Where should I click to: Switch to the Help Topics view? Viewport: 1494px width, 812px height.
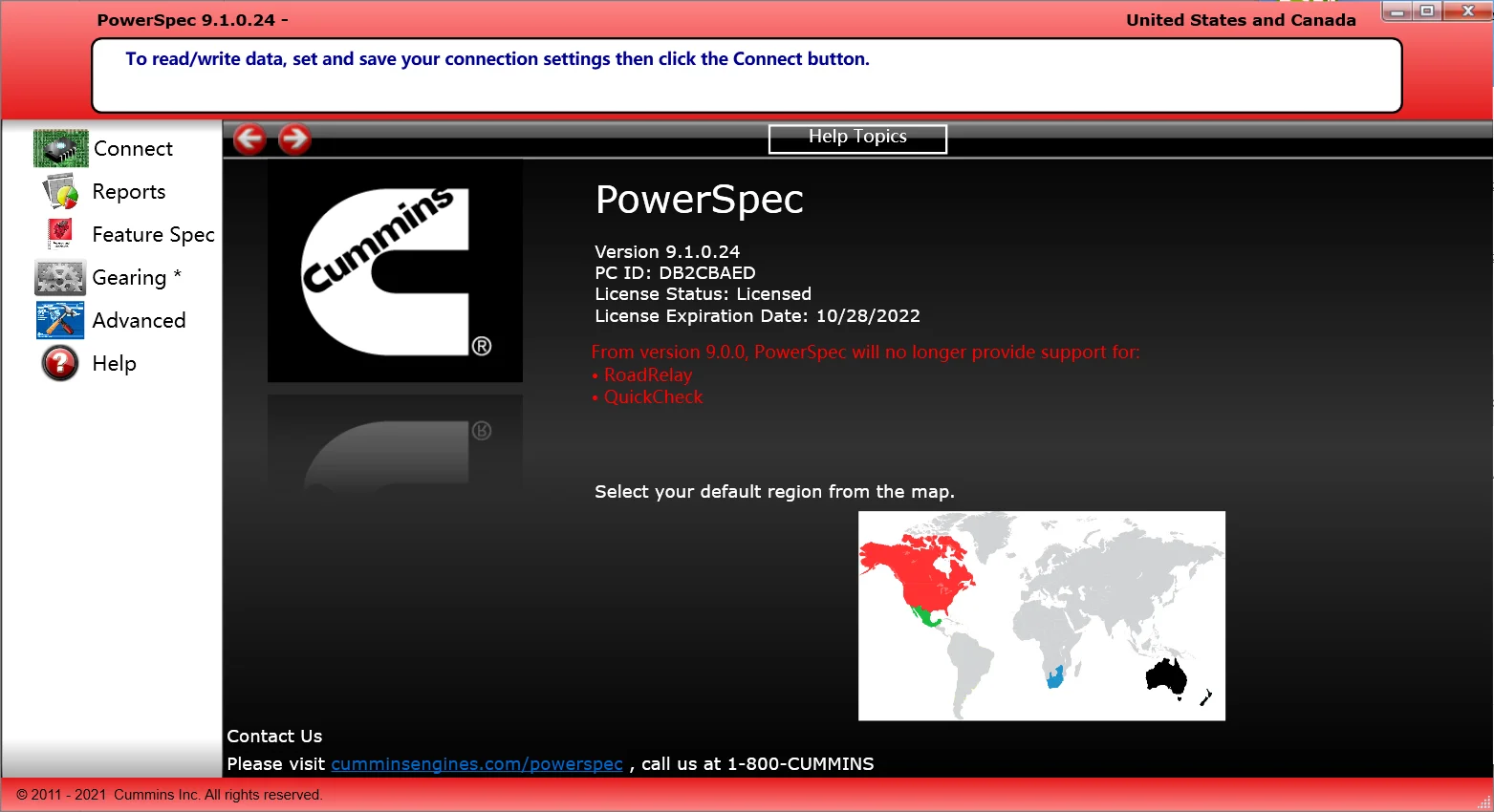[x=856, y=138]
